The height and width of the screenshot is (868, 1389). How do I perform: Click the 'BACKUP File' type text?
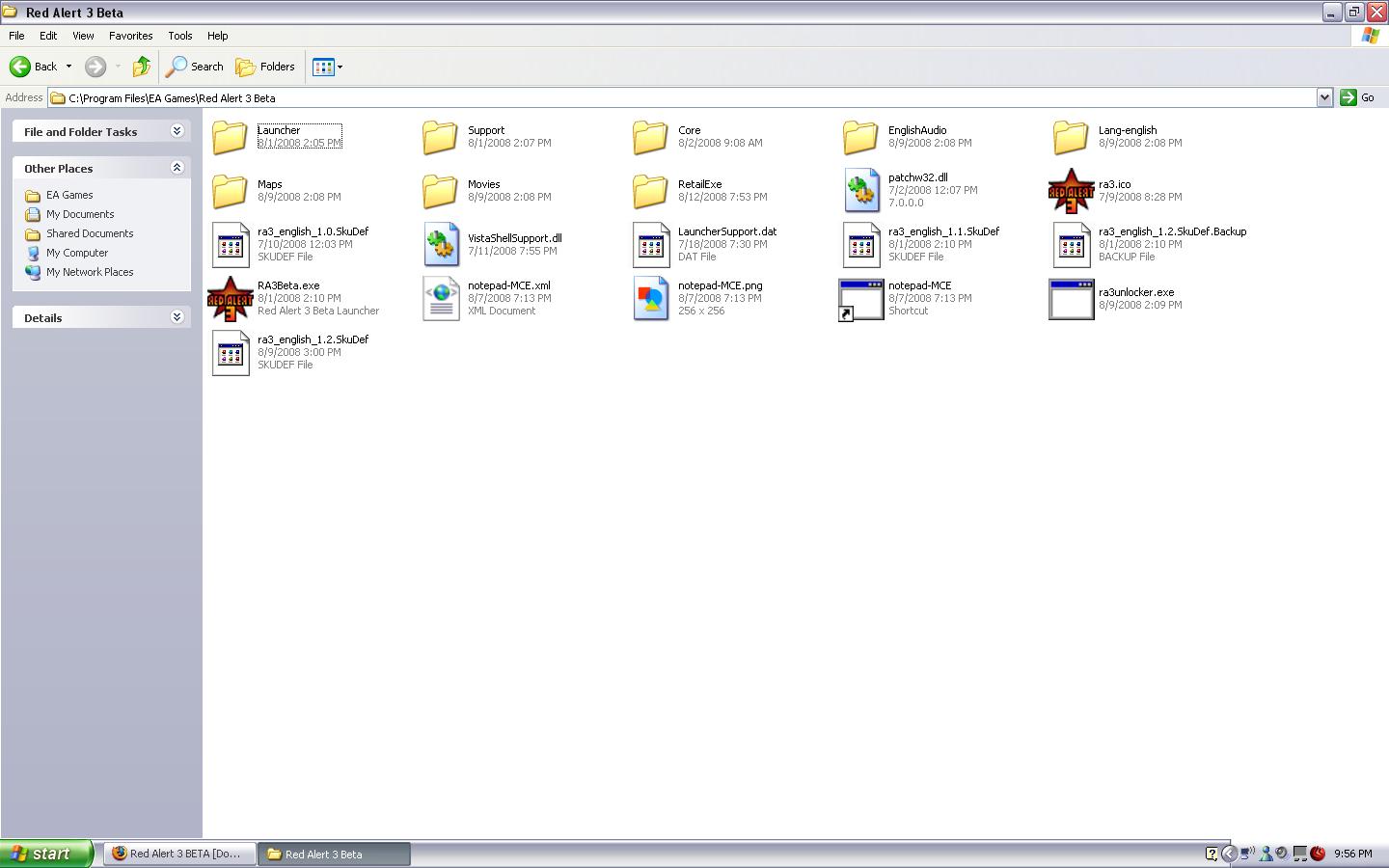[x=1127, y=257]
